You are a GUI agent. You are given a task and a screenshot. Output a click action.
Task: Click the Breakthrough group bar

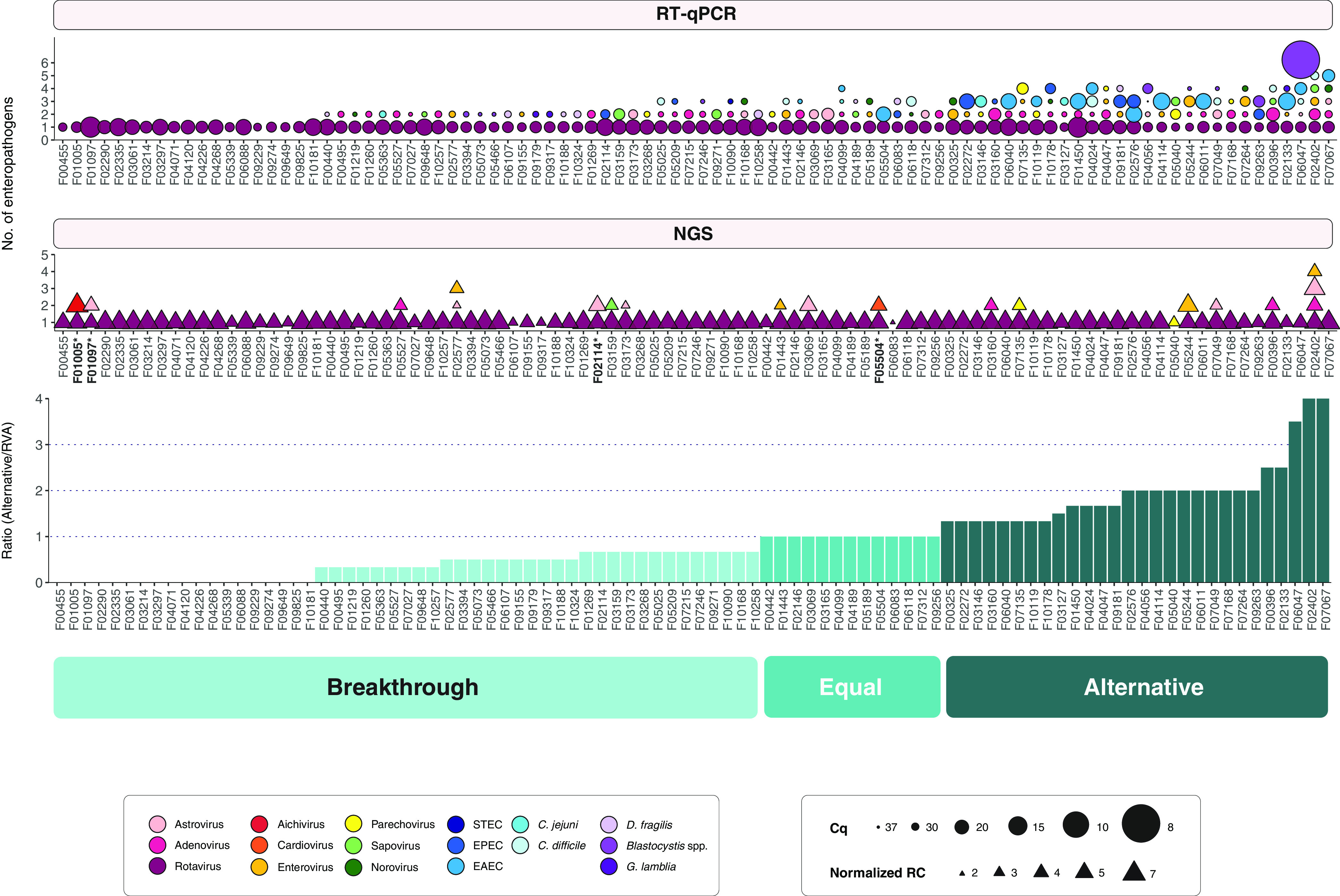[x=405, y=687]
